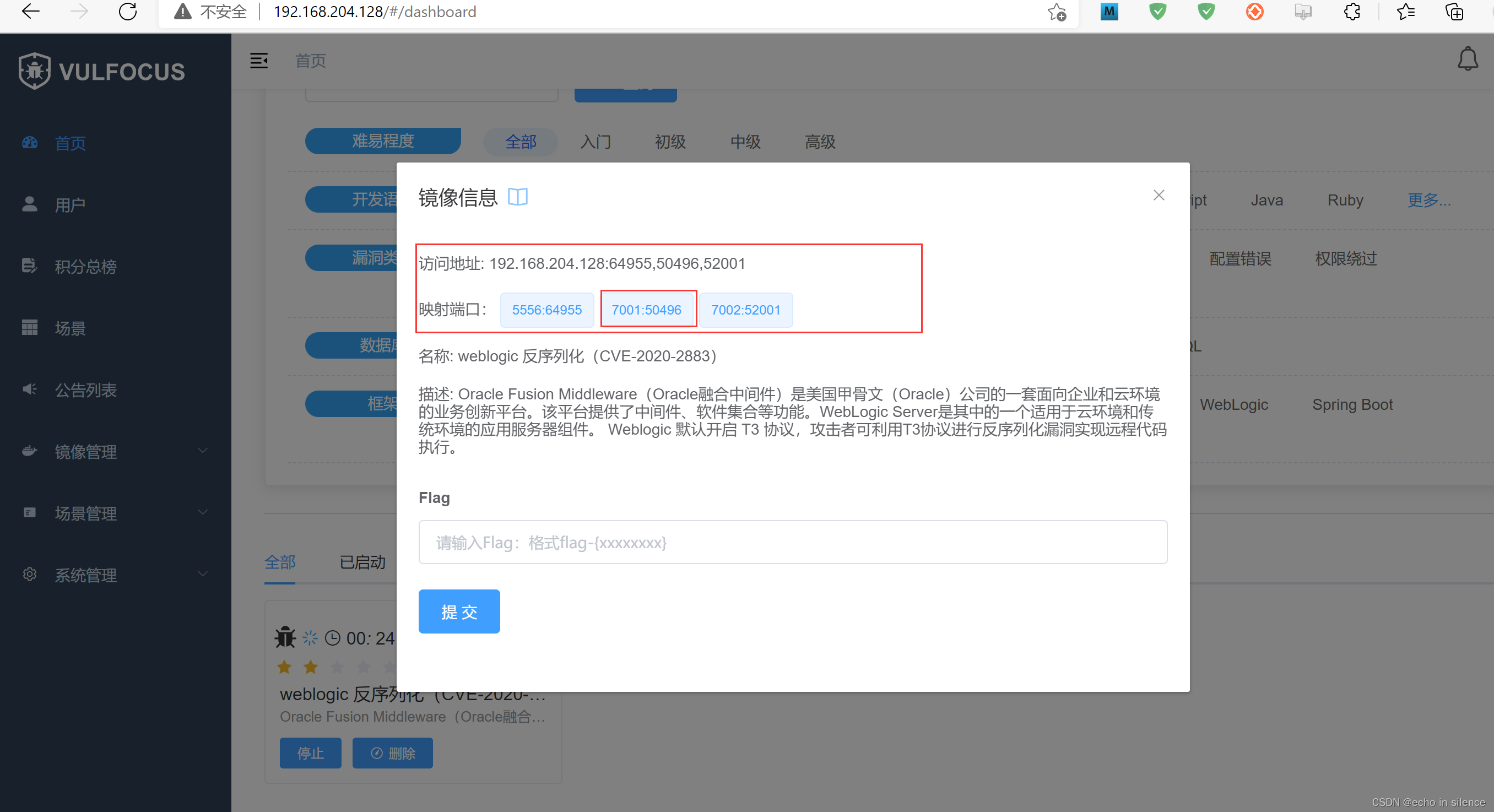Filter by WebLogic framework
The height and width of the screenshot is (812, 1494).
1233,404
